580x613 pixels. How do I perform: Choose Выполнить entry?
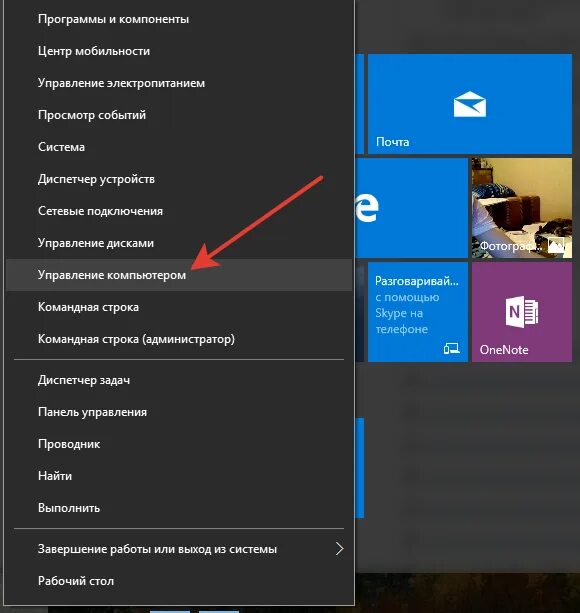[x=179, y=508]
